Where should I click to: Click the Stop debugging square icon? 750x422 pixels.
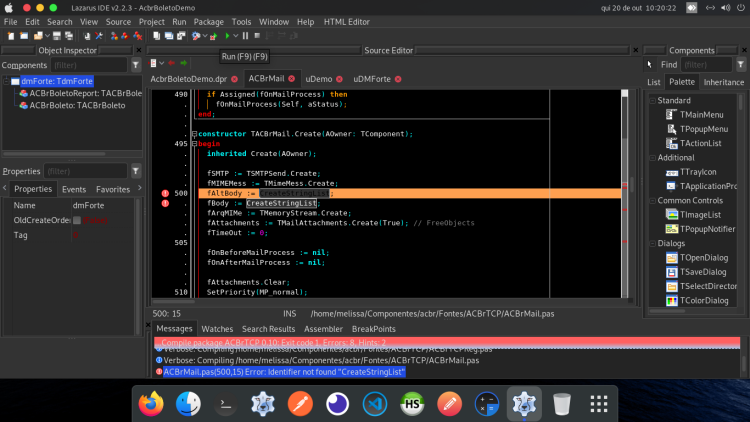(257, 36)
